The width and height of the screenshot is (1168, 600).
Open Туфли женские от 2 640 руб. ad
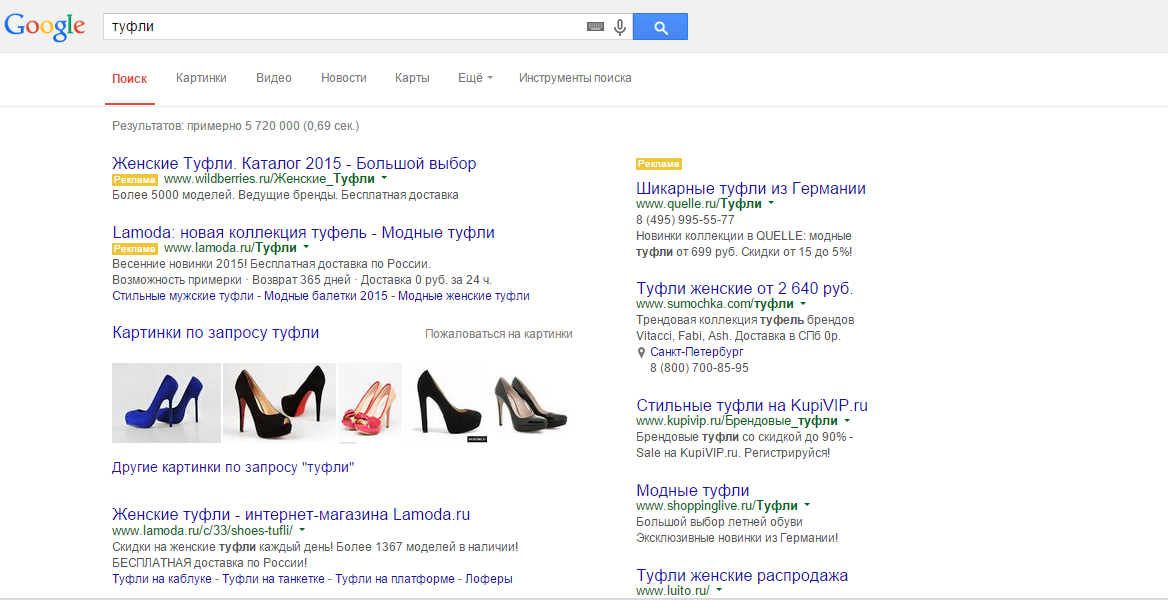[745, 288]
